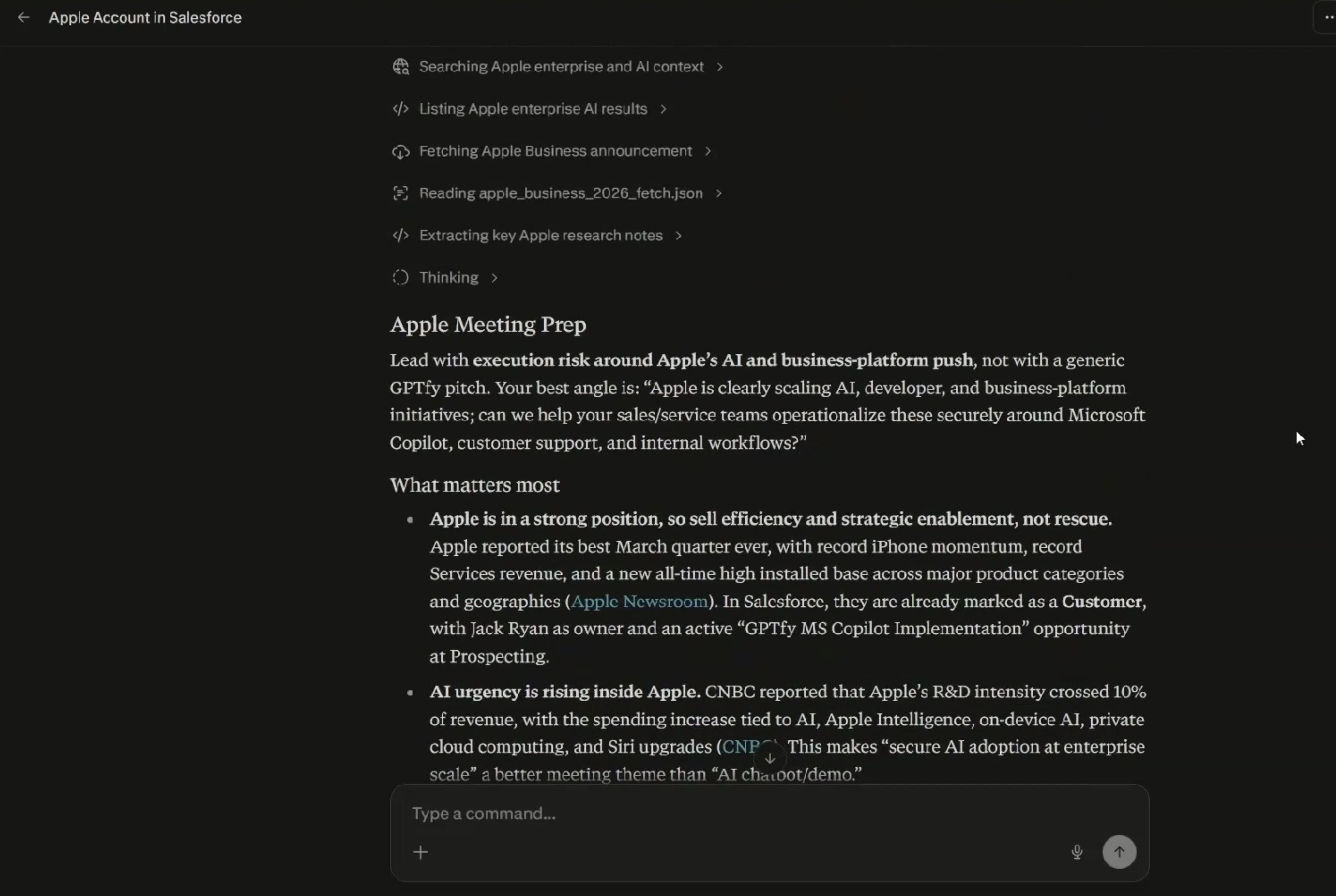1336x896 pixels.
Task: Send the command with the up-arrow button
Action: (x=1119, y=852)
